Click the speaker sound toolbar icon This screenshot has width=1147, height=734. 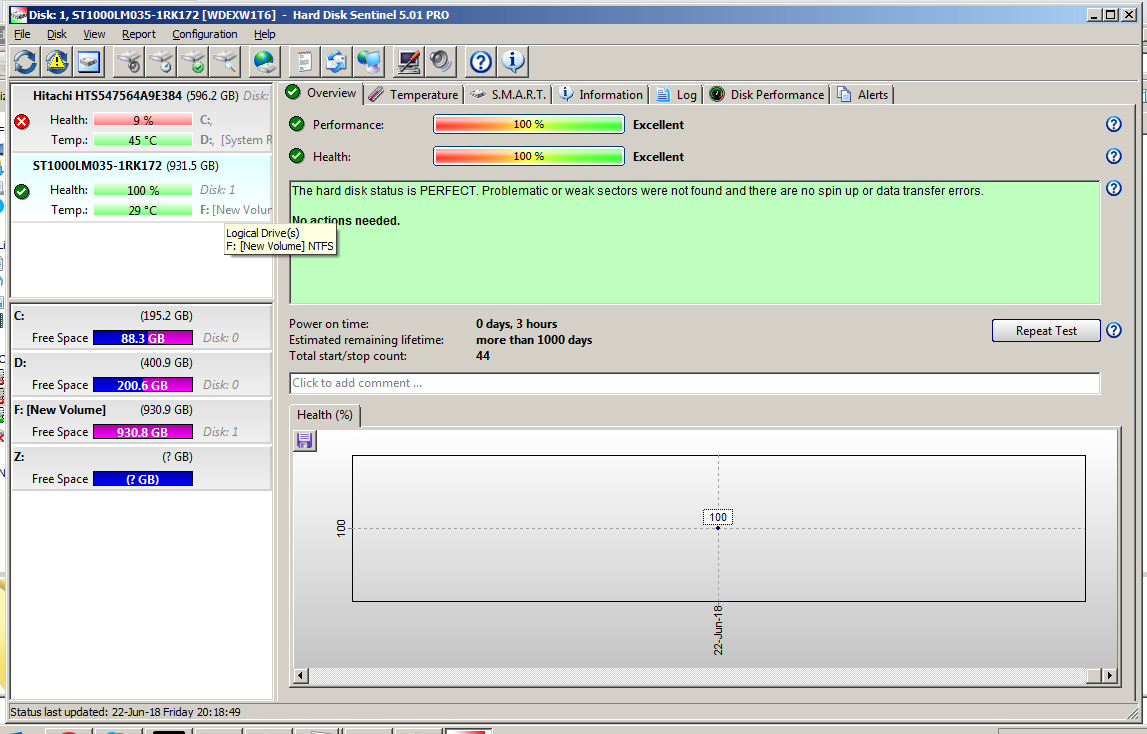click(441, 62)
